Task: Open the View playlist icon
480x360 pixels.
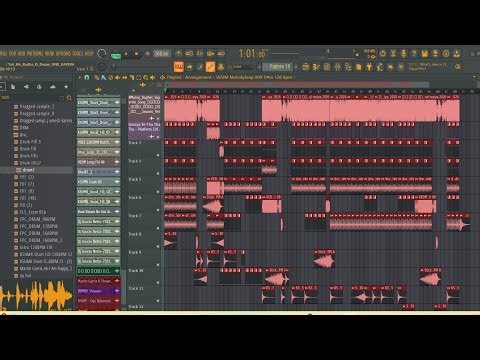Action: (x=306, y=67)
